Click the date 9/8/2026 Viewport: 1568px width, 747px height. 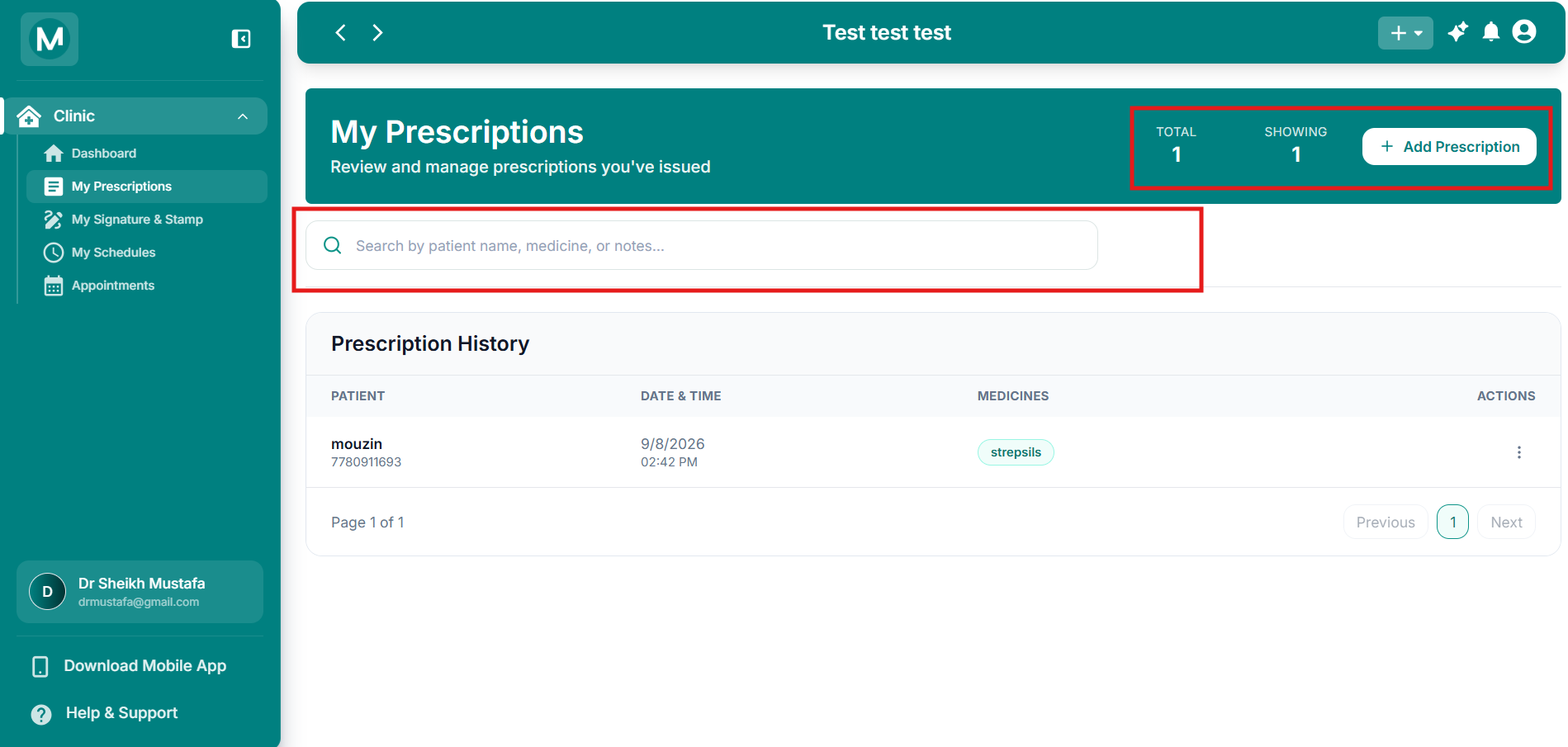pos(673,444)
